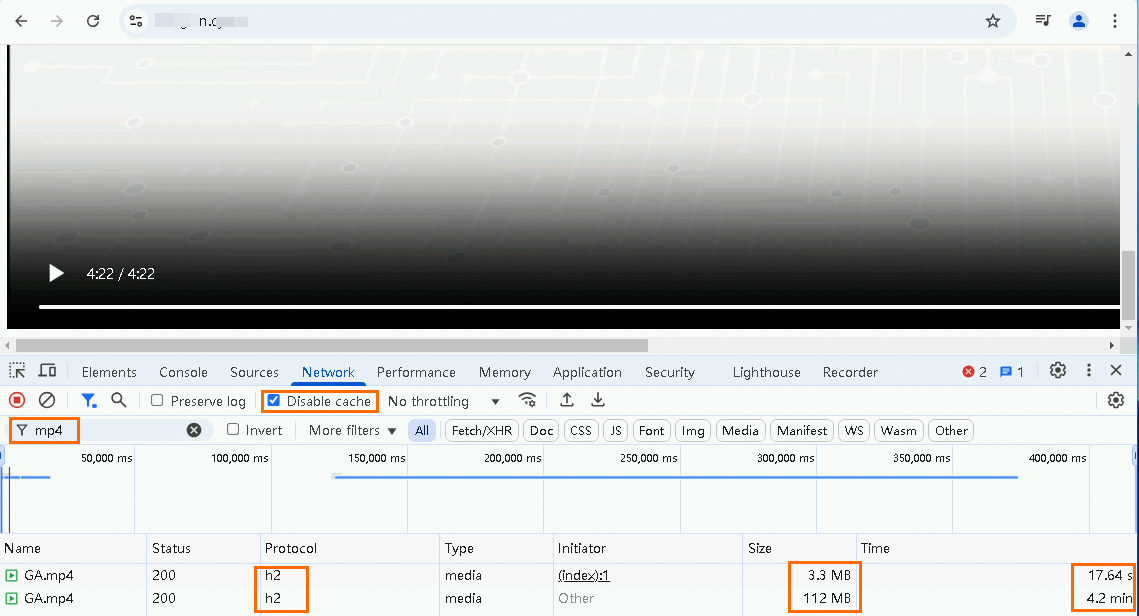Enable Preserve log checkbox
Viewport: 1139px width, 616px height.
[x=157, y=400]
